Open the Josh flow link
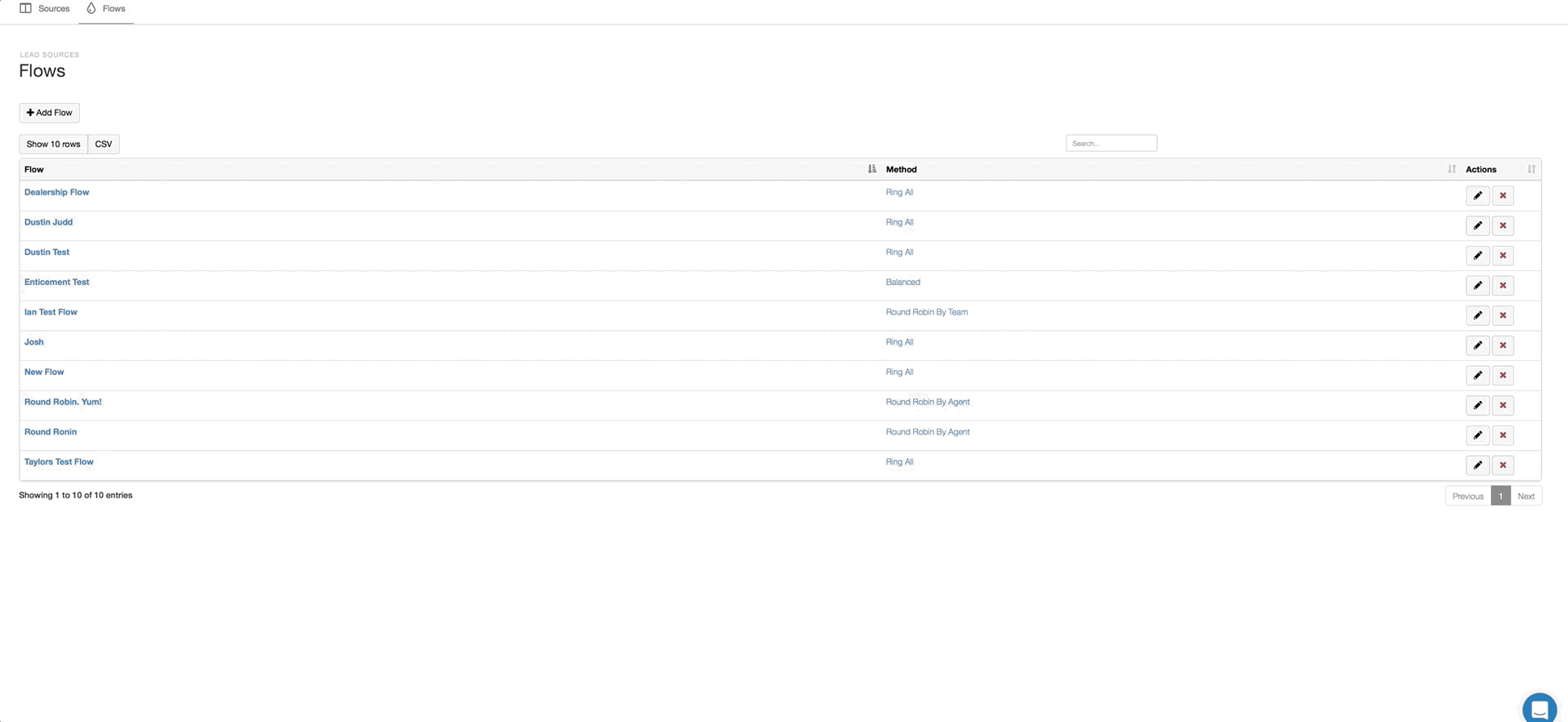 [34, 342]
